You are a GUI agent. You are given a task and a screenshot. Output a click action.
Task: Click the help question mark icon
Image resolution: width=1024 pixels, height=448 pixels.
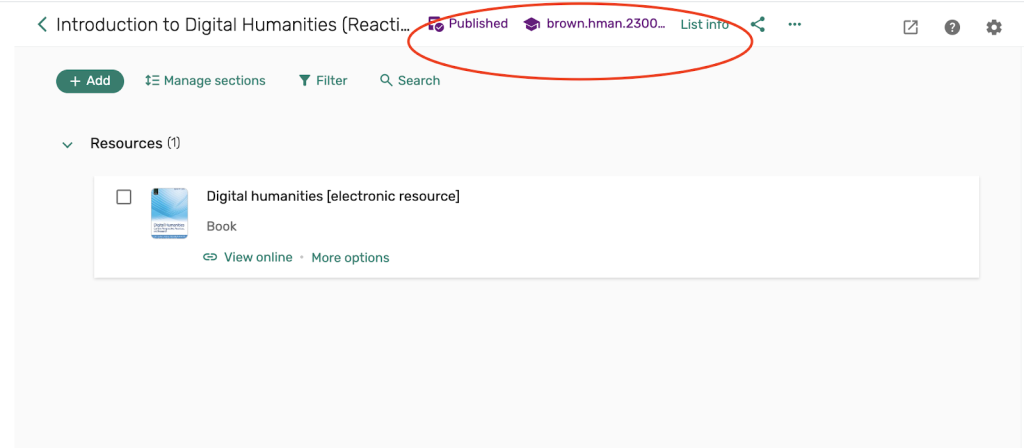(x=952, y=28)
